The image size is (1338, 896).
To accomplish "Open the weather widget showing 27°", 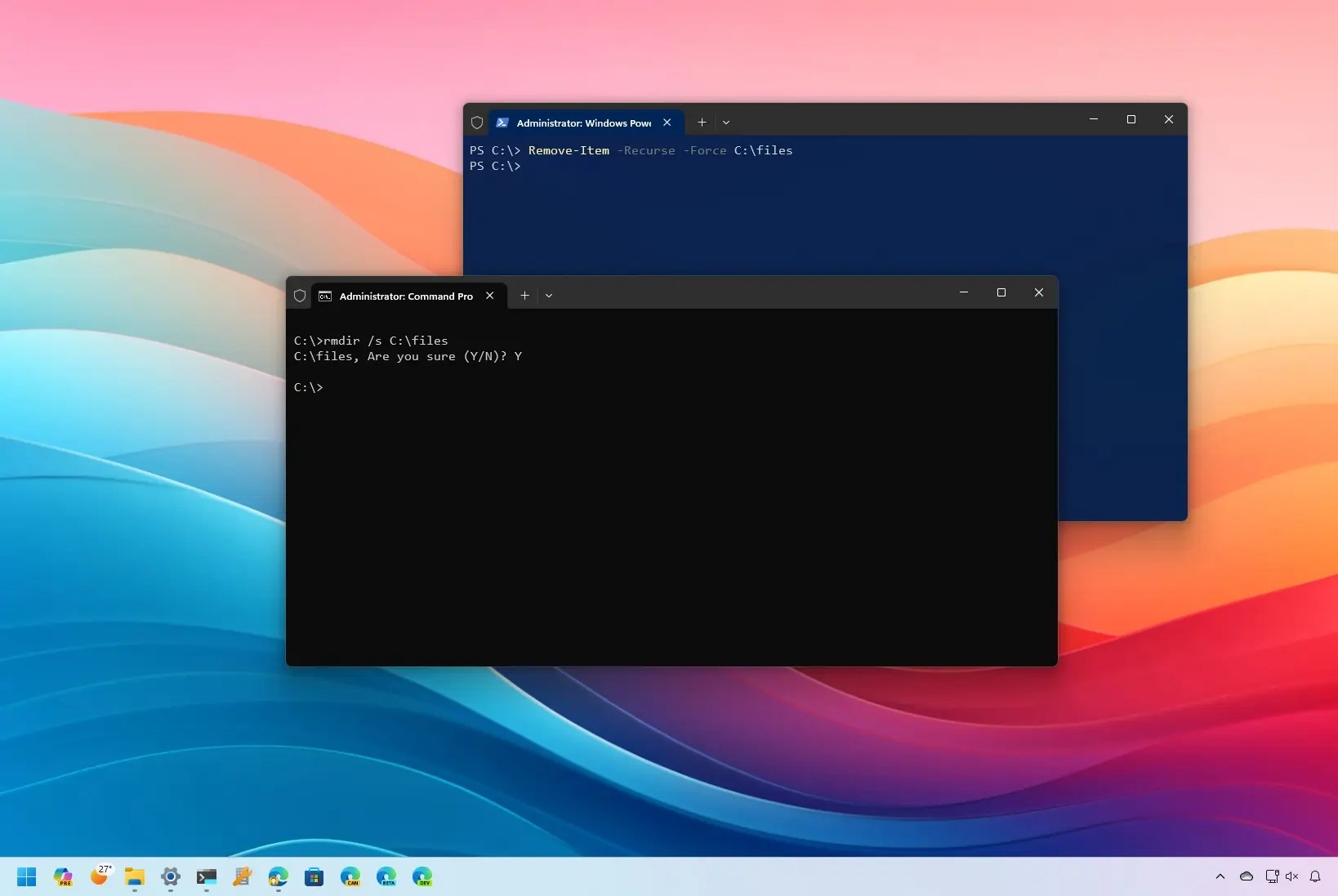I will 100,877.
